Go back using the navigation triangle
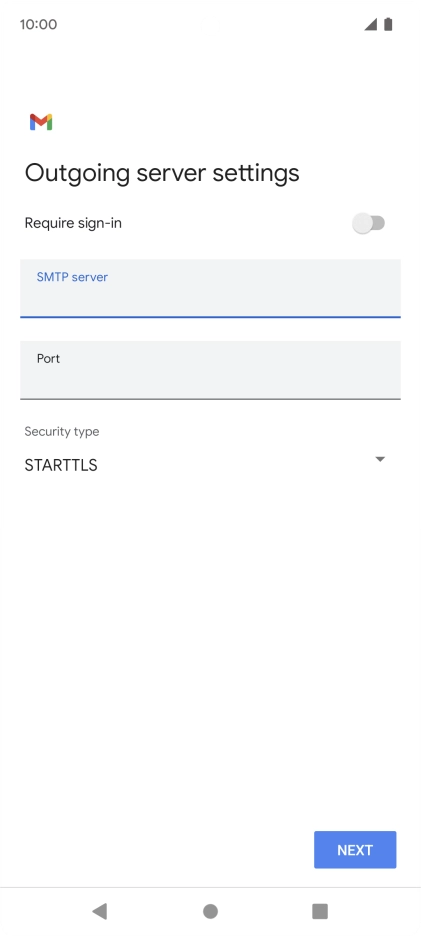The width and height of the screenshot is (421, 936). pos(99,911)
